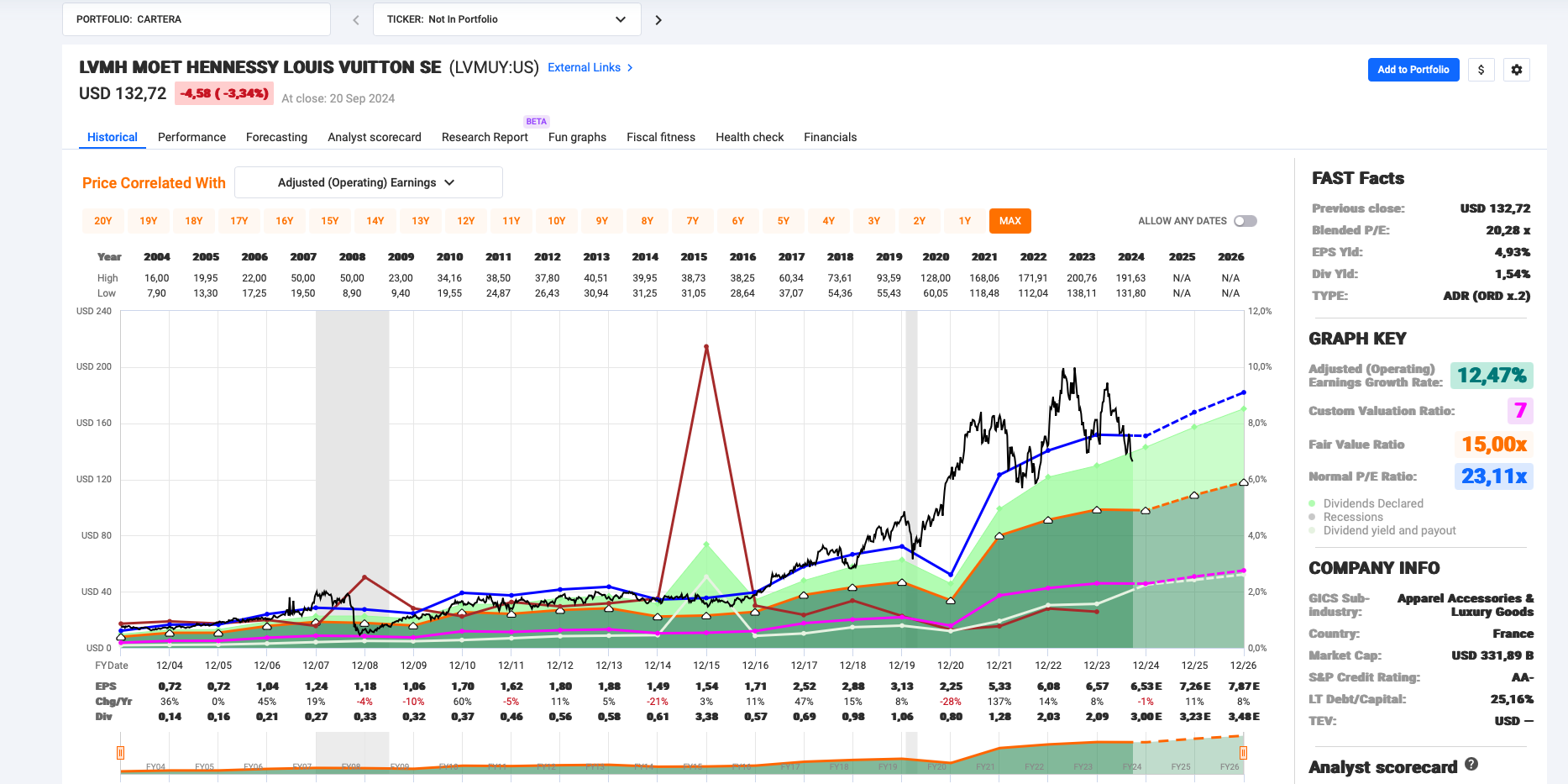Select the 20Y time range
Image resolution: width=1568 pixels, height=784 pixels.
tap(103, 221)
